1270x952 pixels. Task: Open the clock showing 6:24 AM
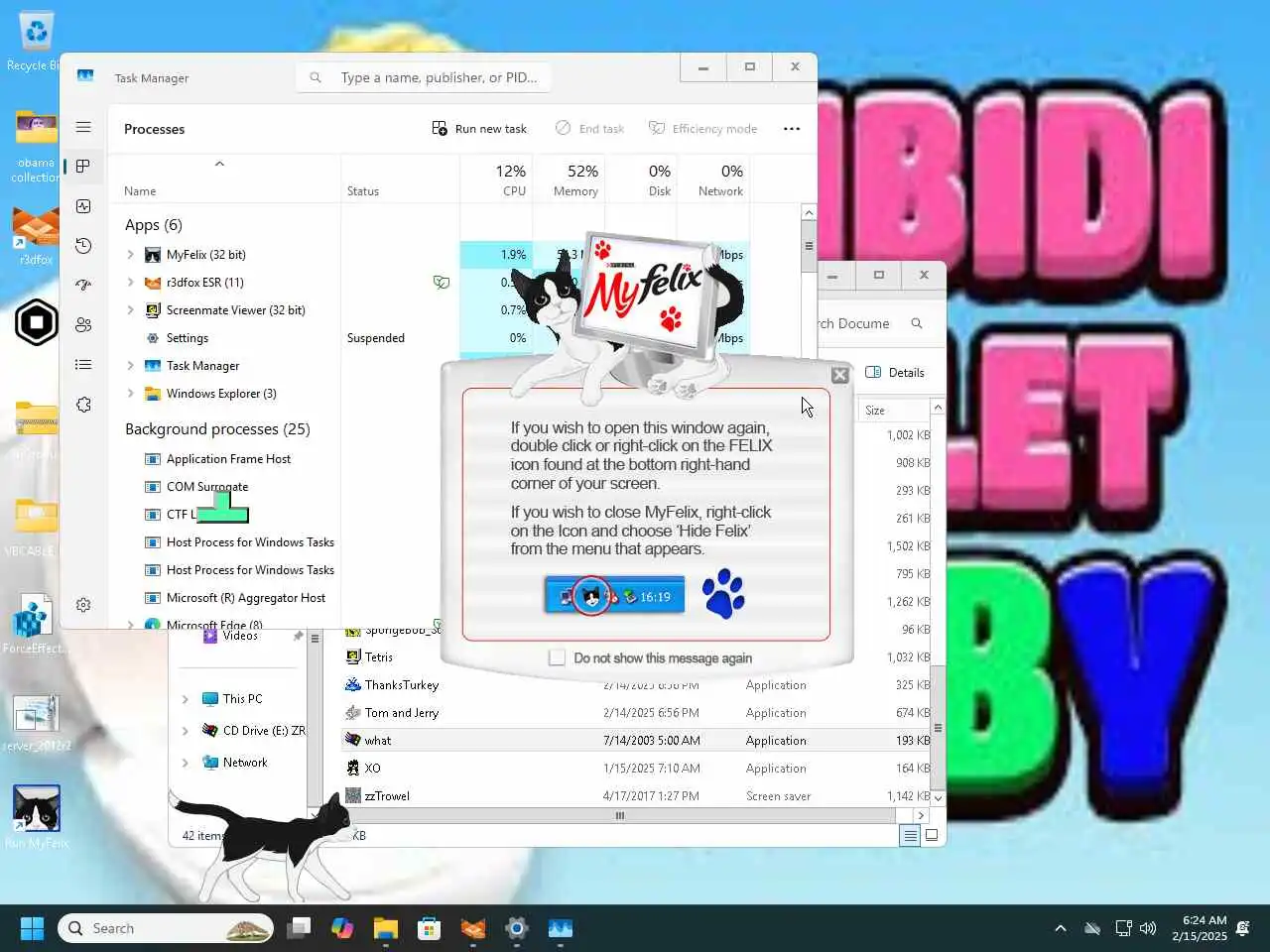click(x=1199, y=928)
